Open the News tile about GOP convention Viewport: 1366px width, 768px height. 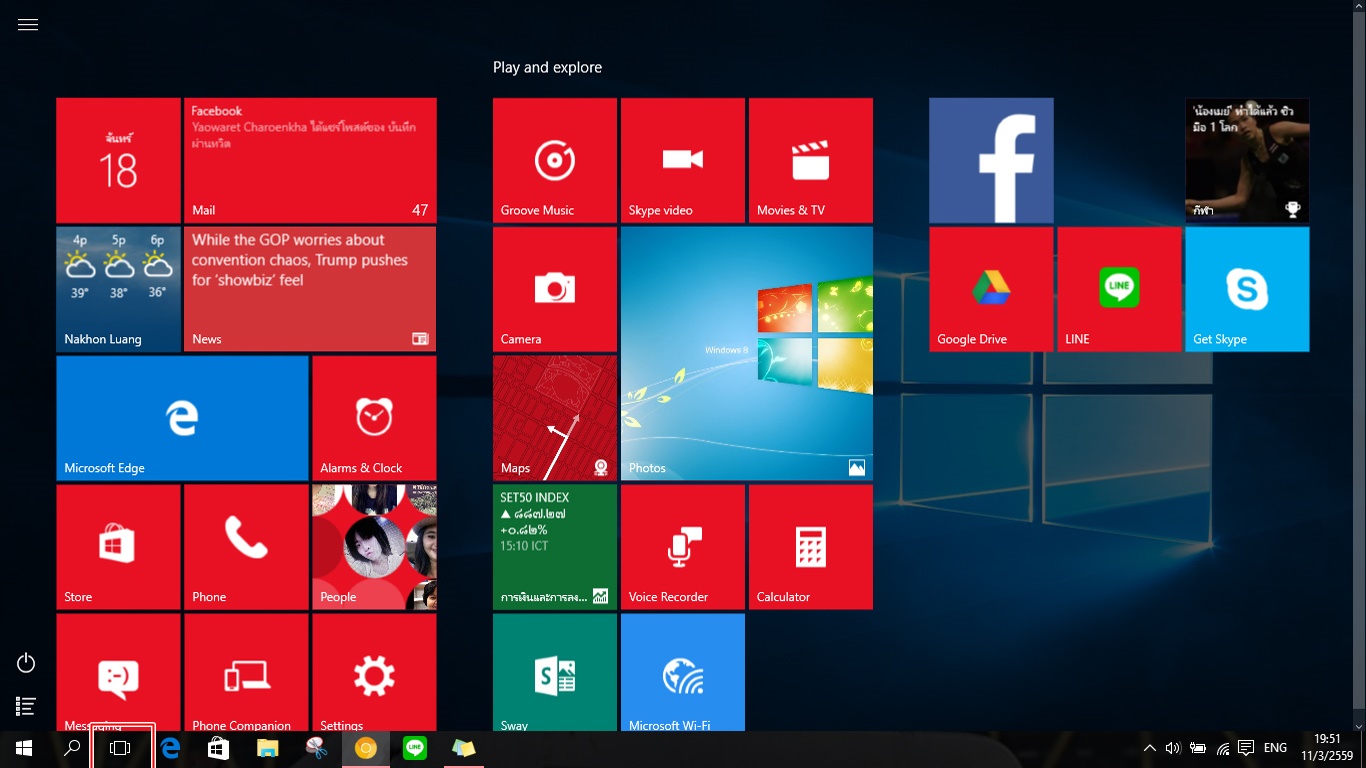point(310,289)
